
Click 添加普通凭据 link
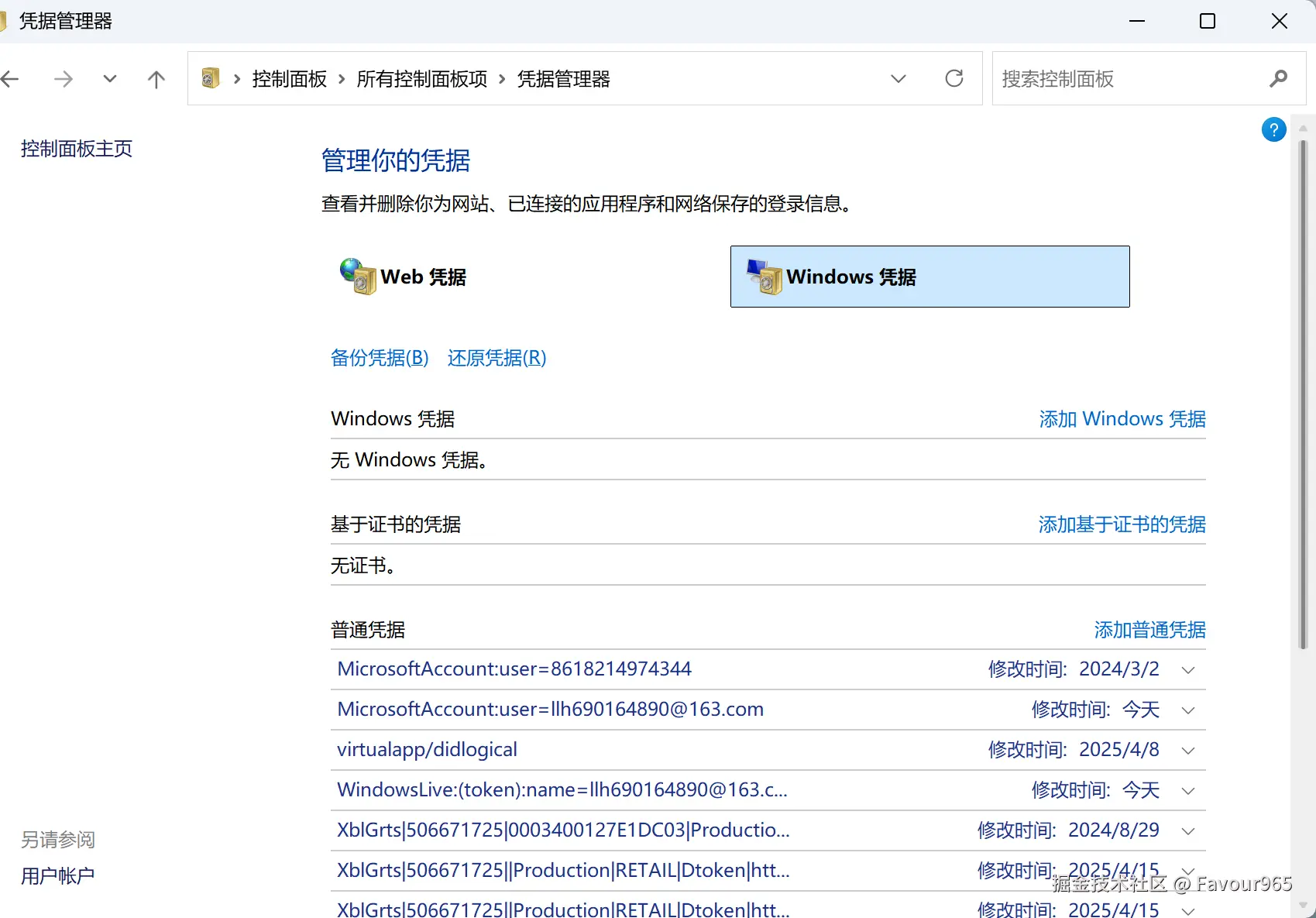1150,630
